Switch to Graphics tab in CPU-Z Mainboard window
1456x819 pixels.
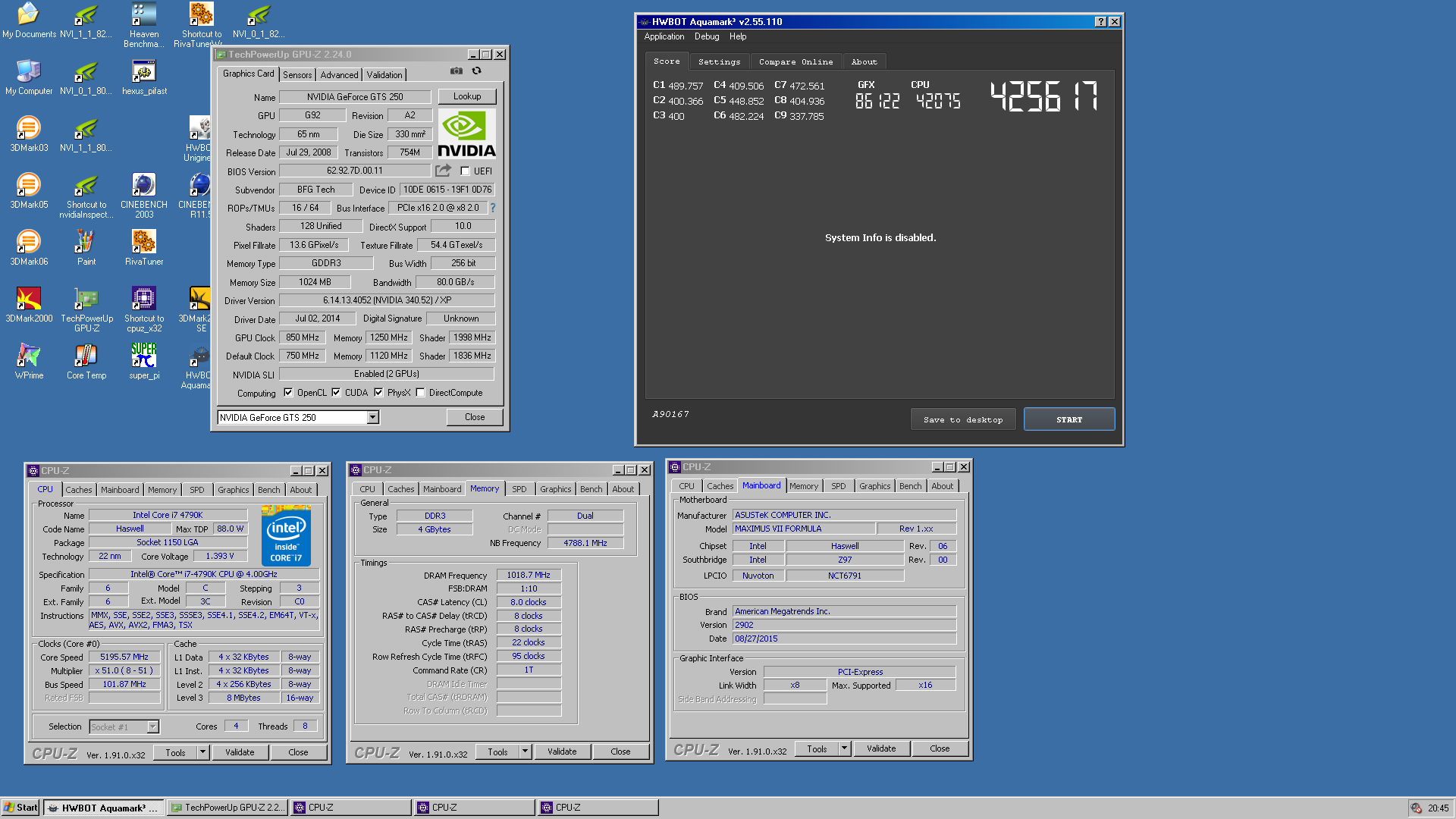pyautogui.click(x=874, y=486)
